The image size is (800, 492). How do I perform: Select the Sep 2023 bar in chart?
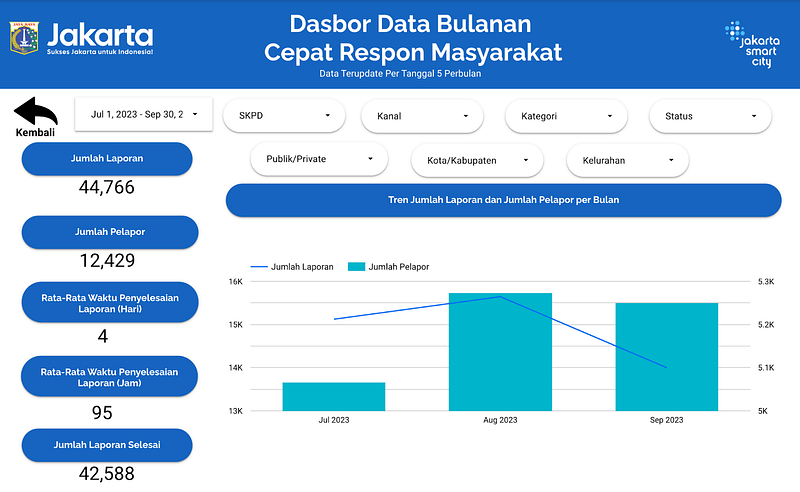coord(666,357)
